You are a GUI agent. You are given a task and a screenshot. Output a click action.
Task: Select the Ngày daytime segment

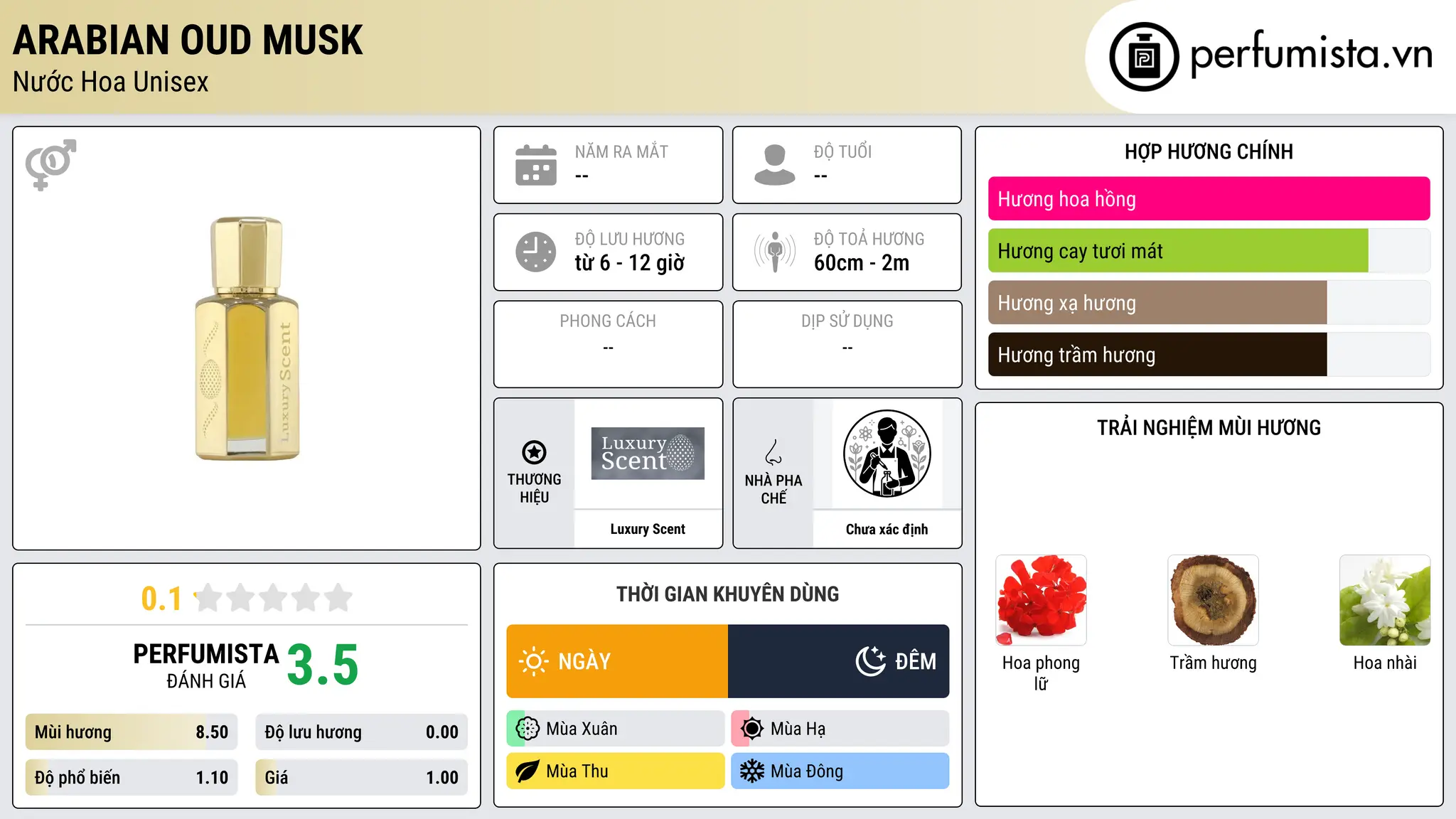coord(617,661)
